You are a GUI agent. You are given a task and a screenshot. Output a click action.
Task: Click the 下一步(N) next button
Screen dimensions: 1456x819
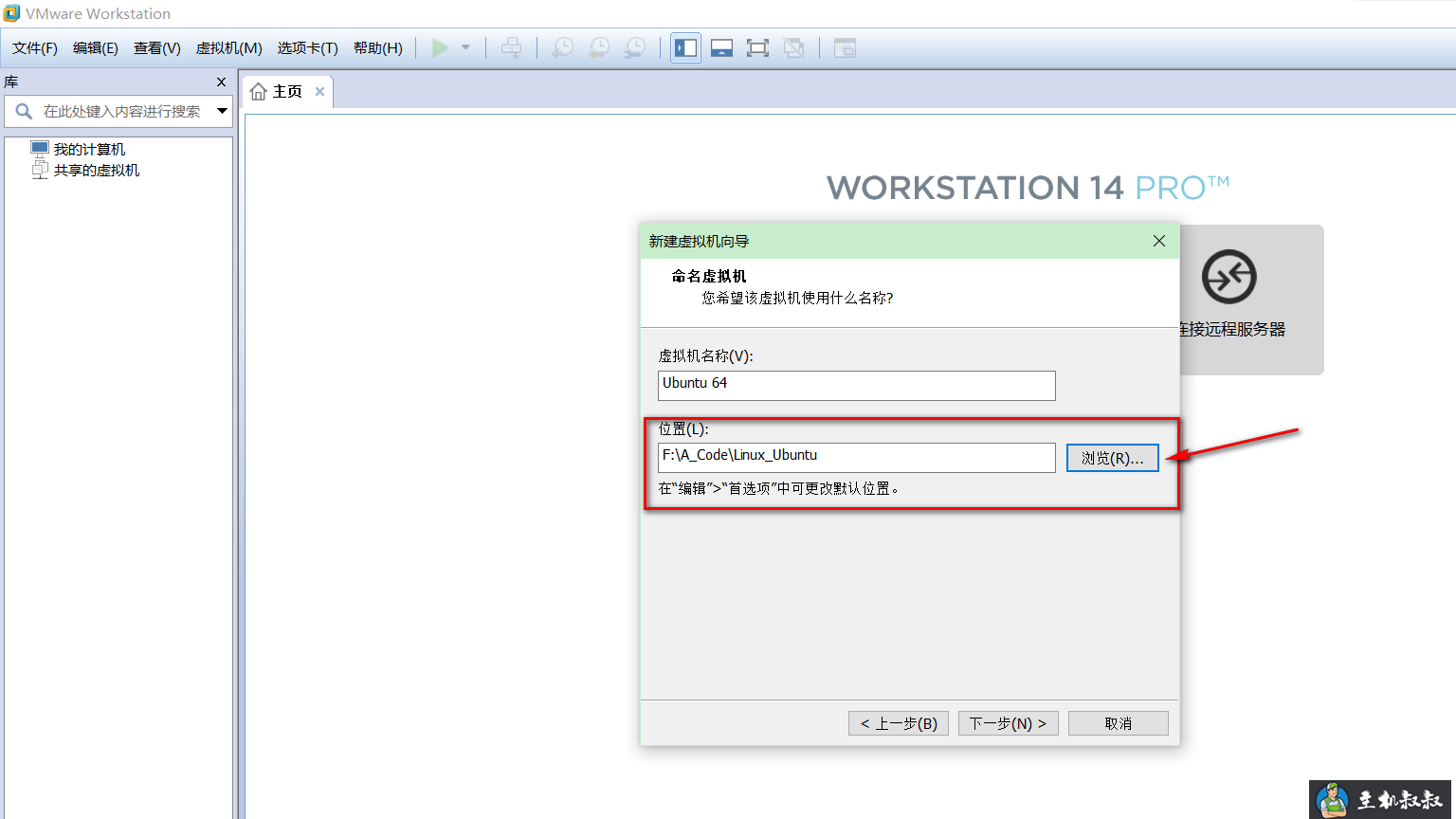1009,723
